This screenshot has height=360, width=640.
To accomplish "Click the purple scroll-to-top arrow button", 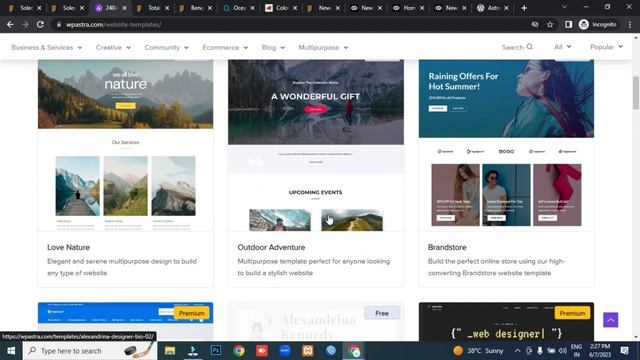I will 611,320.
